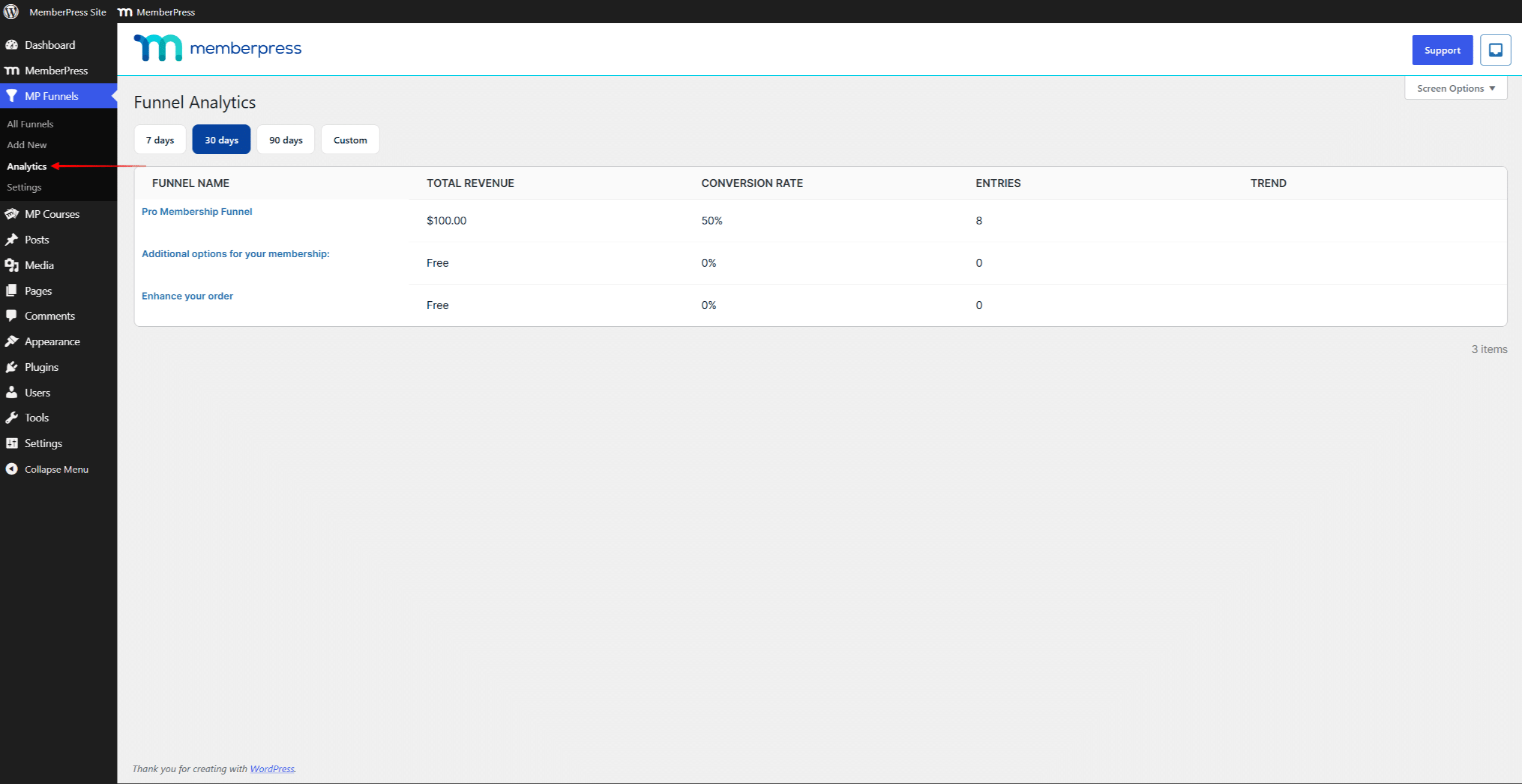Click the Appearance paintbrush icon

click(x=11, y=341)
